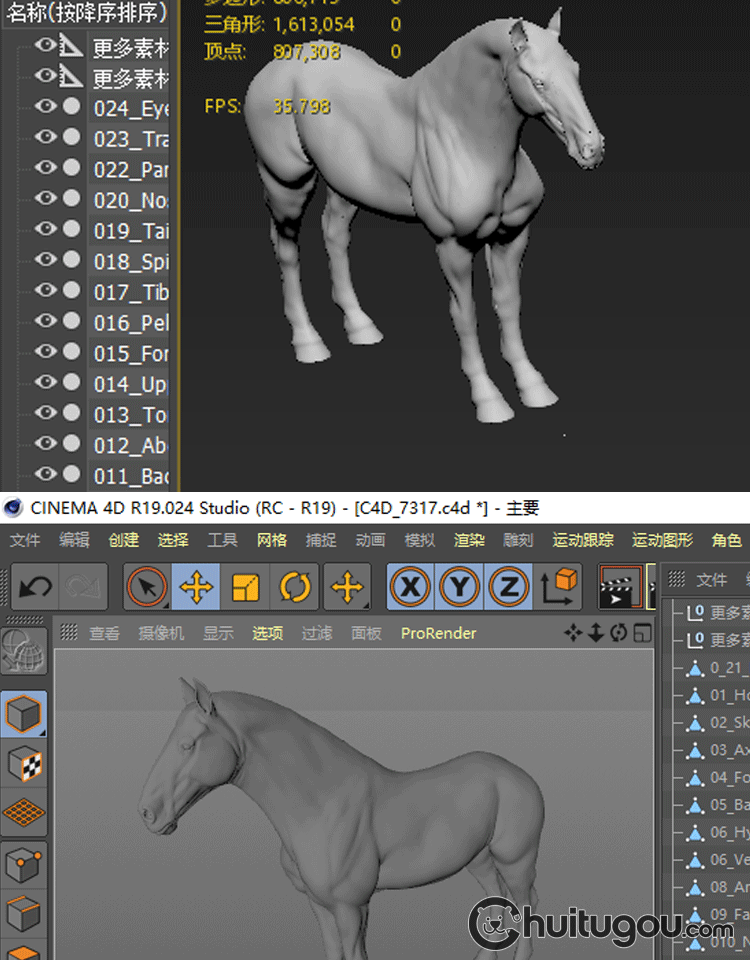This screenshot has height=960, width=750.
Task: Open the 摄像机 viewport menu
Action: click(160, 633)
